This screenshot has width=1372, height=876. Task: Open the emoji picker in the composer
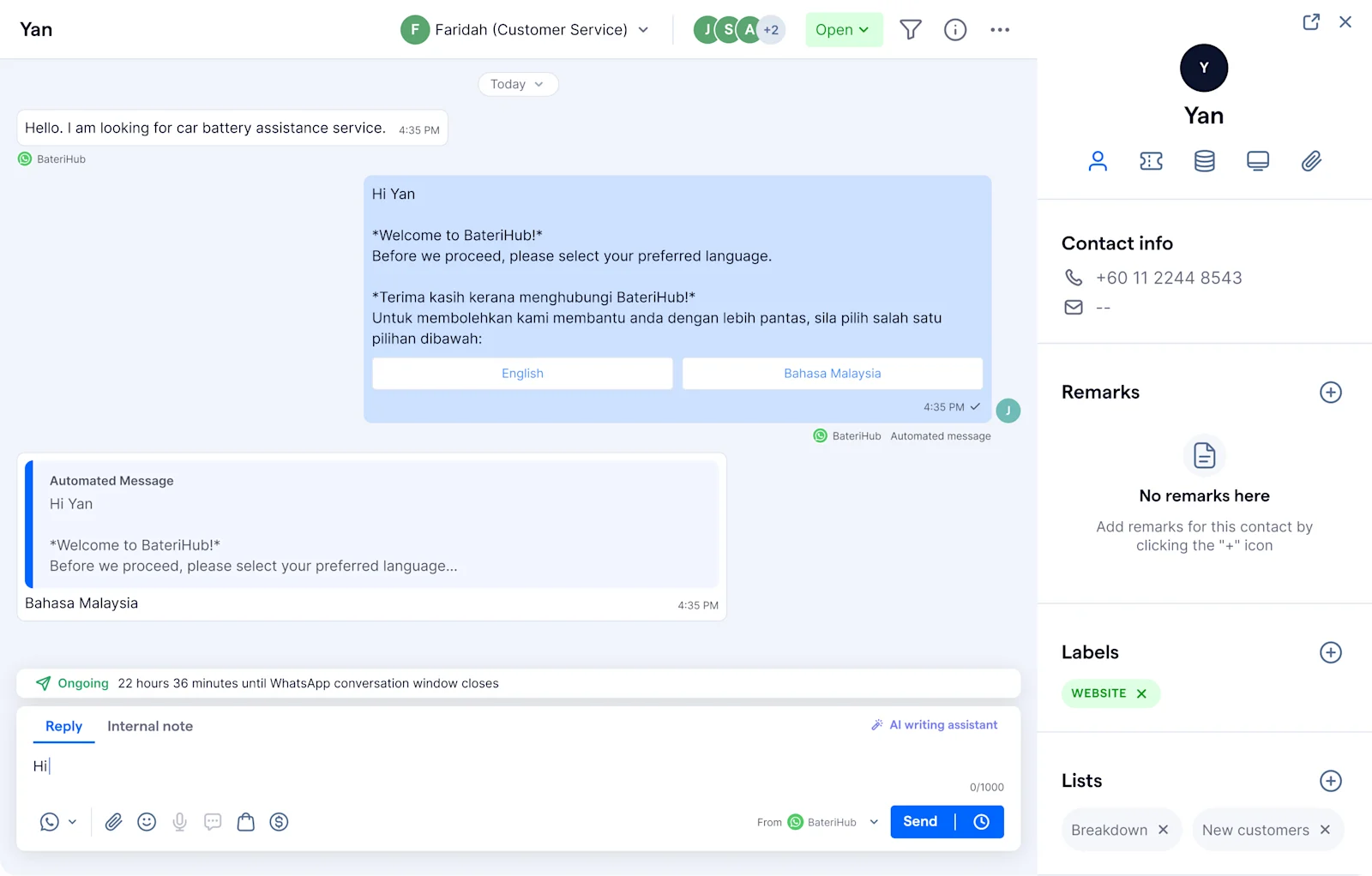tap(147, 822)
